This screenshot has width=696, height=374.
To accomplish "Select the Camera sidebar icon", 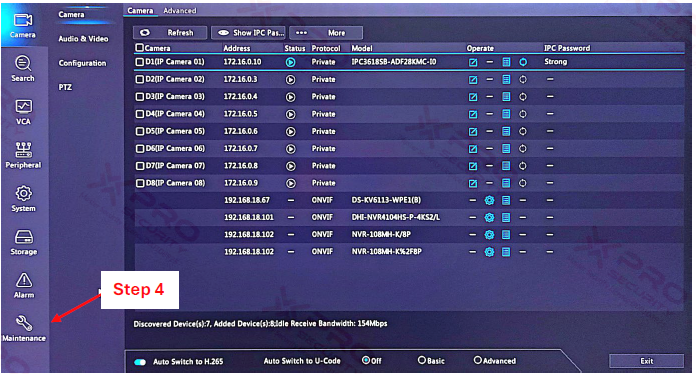I will pyautogui.click(x=23, y=26).
